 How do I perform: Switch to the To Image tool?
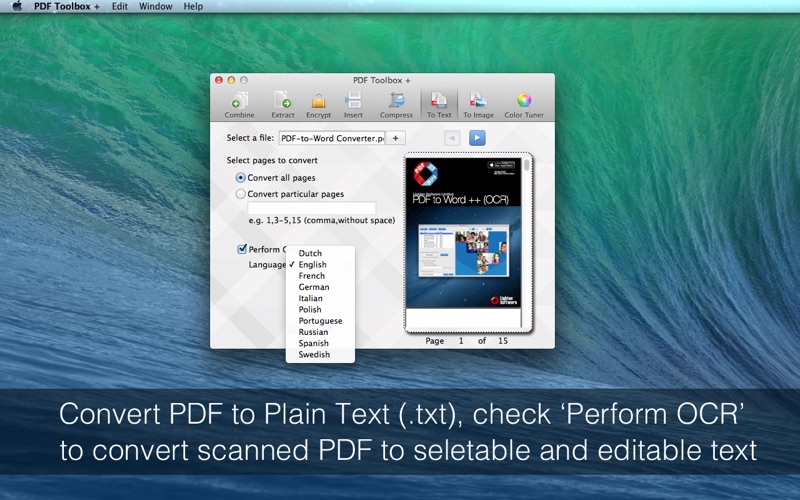478,105
